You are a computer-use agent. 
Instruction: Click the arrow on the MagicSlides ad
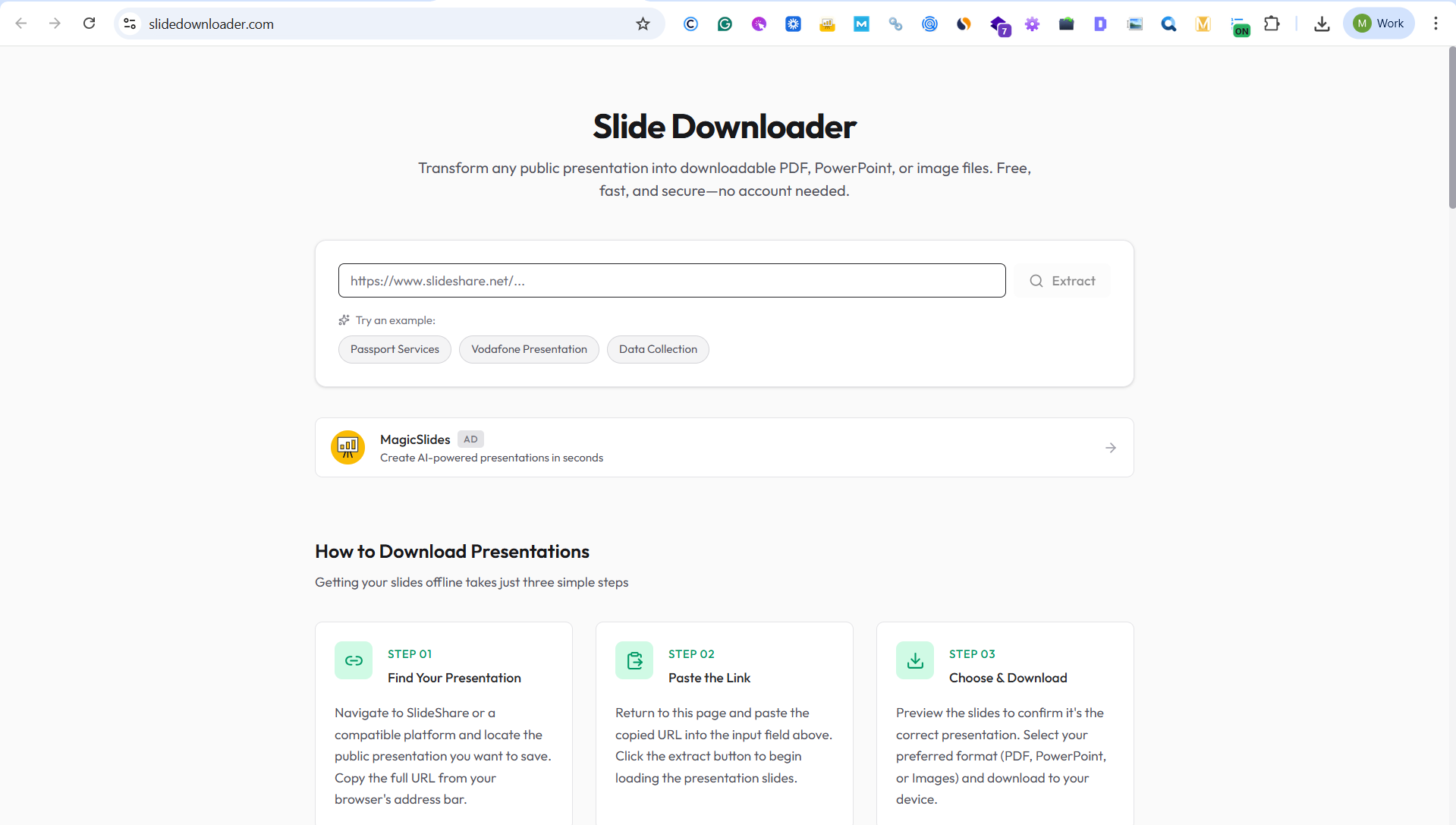point(1111,448)
